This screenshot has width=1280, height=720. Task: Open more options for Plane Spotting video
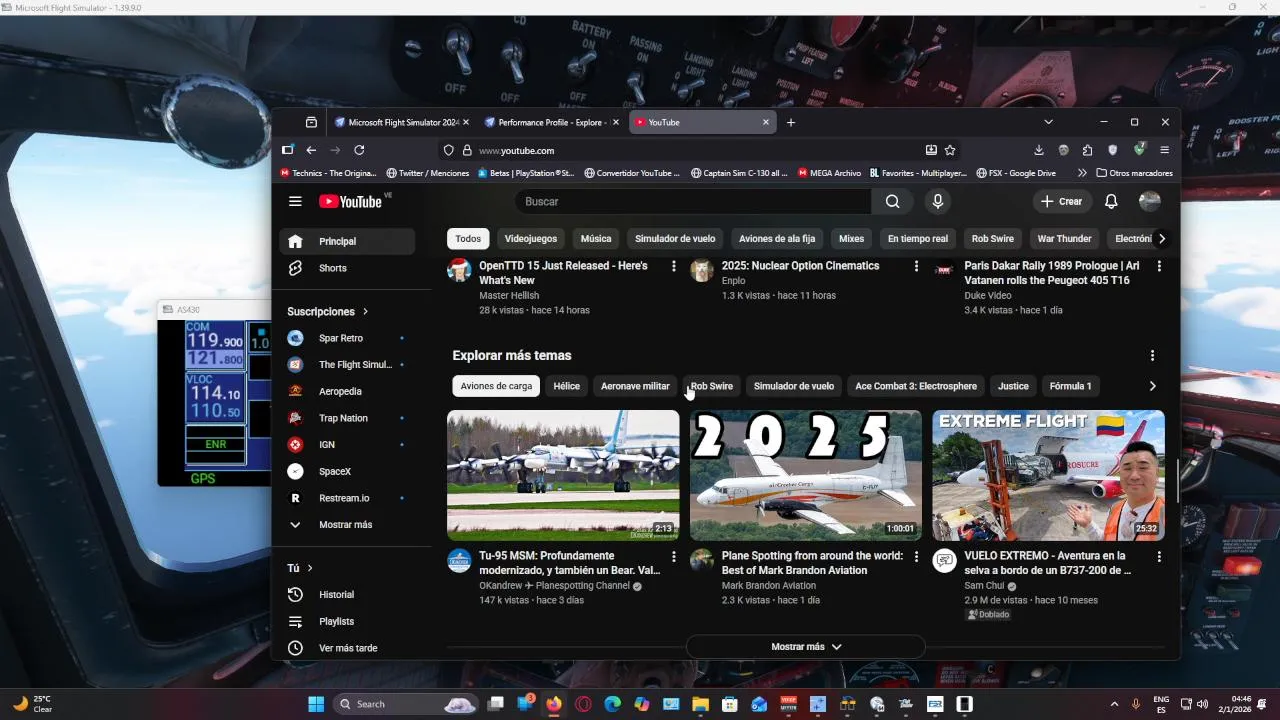pyautogui.click(x=916, y=556)
